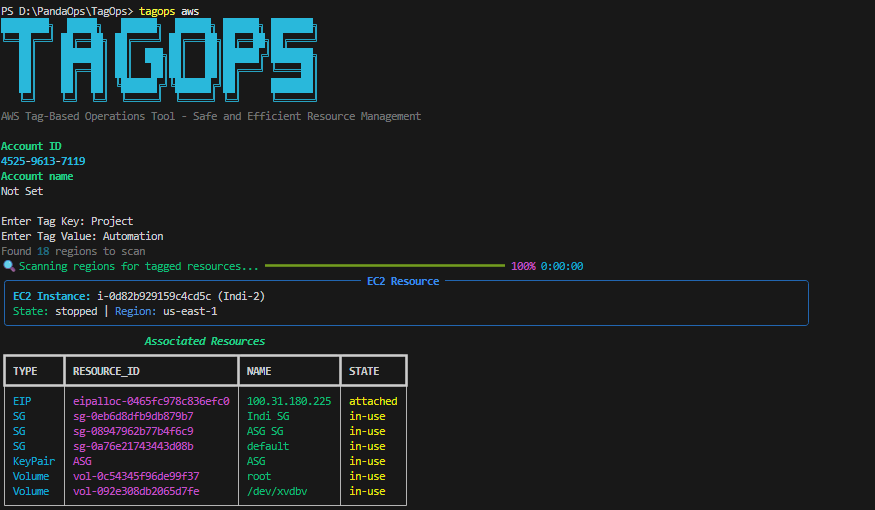Click the magnifying glass scanning icon
Image resolution: width=875 pixels, height=510 pixels.
[9, 267]
